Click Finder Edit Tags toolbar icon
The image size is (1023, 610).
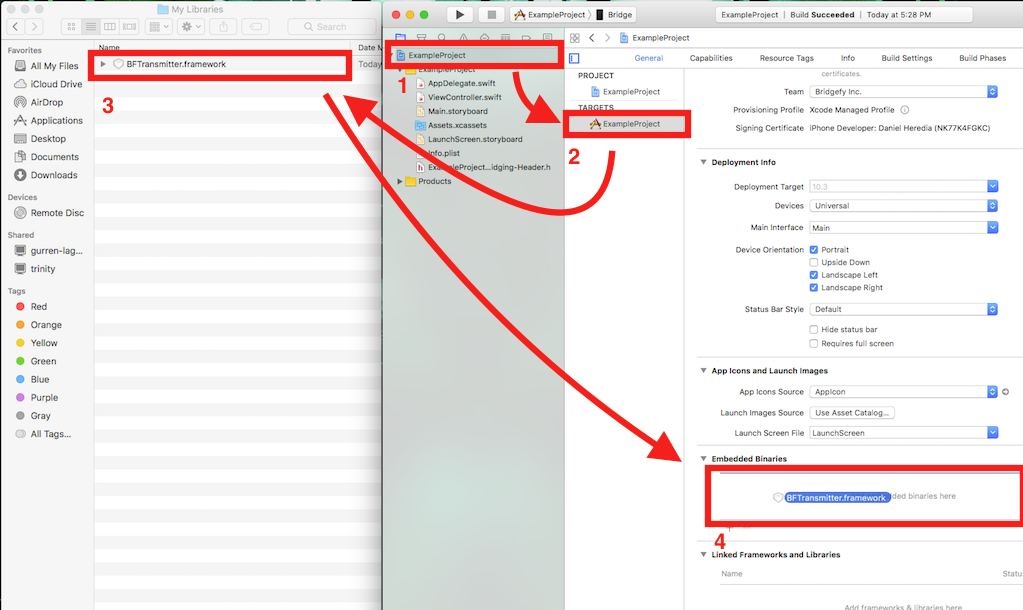pyautogui.click(x=256, y=27)
